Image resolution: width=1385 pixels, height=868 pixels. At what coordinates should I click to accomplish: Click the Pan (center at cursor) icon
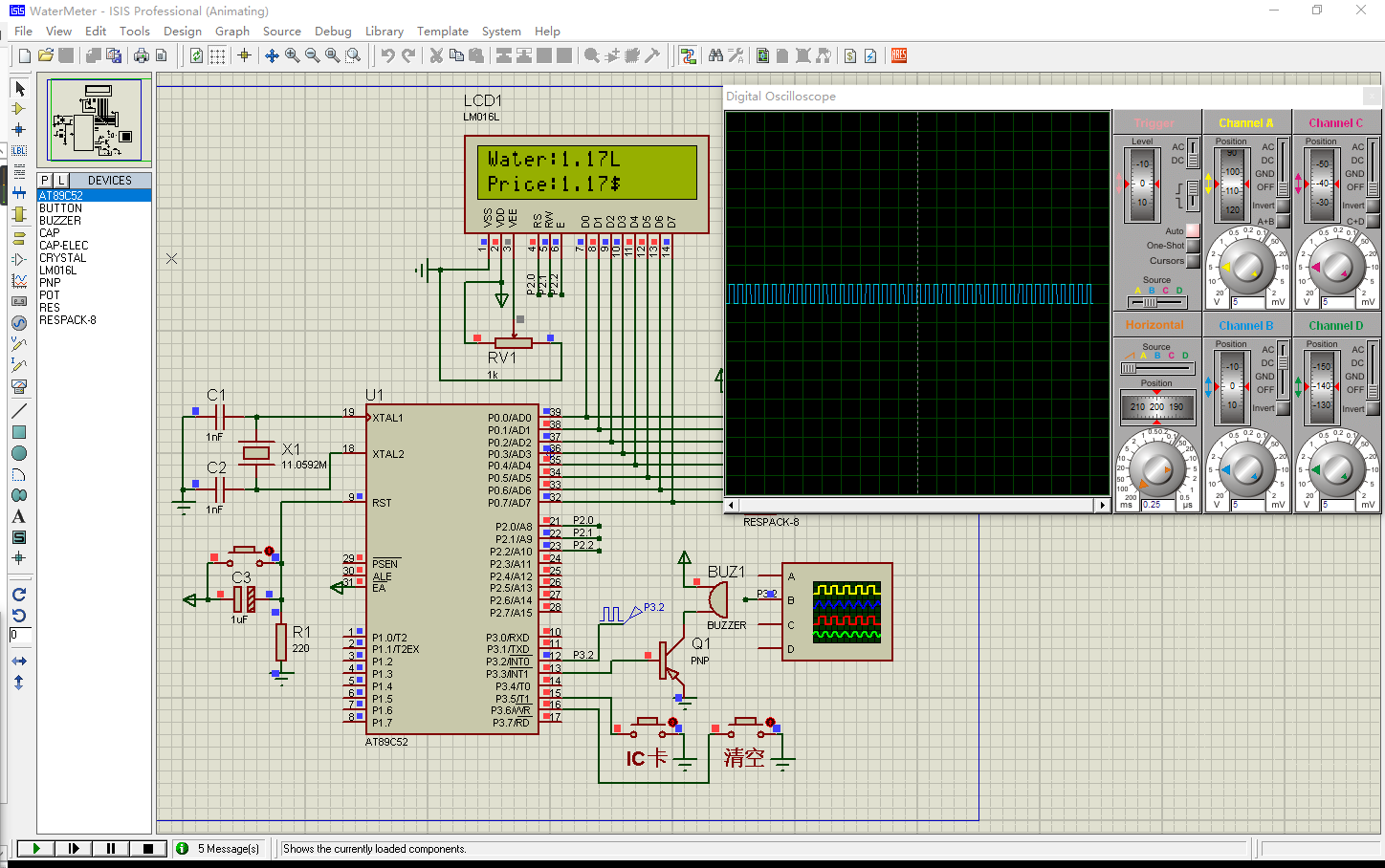pyautogui.click(x=272, y=55)
